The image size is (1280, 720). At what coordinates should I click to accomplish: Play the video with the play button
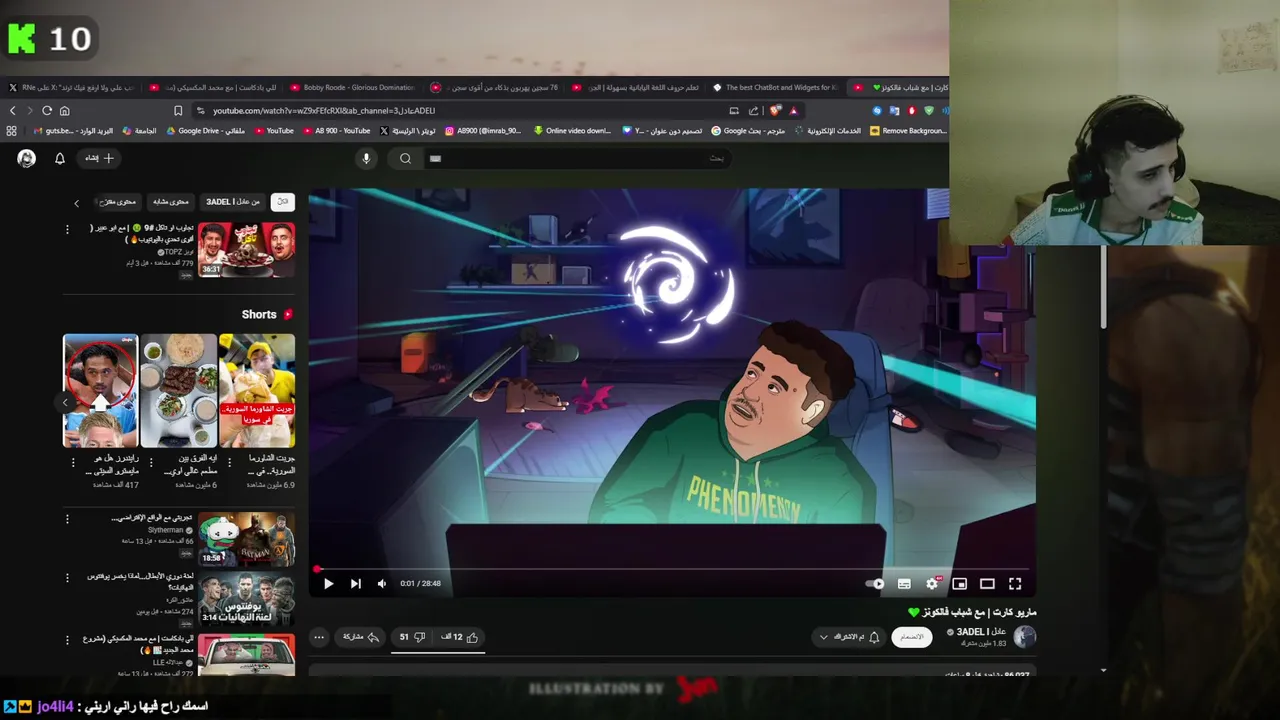tap(328, 584)
